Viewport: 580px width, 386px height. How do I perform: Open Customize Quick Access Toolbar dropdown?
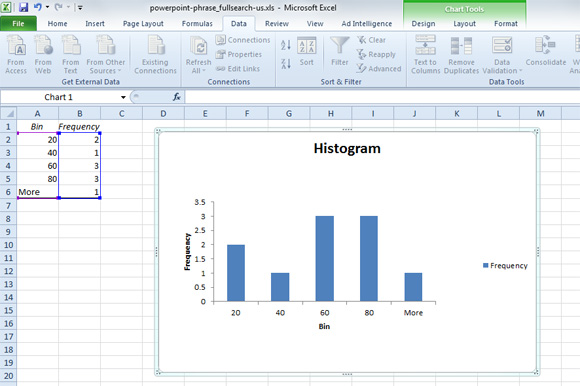(x=80, y=7)
